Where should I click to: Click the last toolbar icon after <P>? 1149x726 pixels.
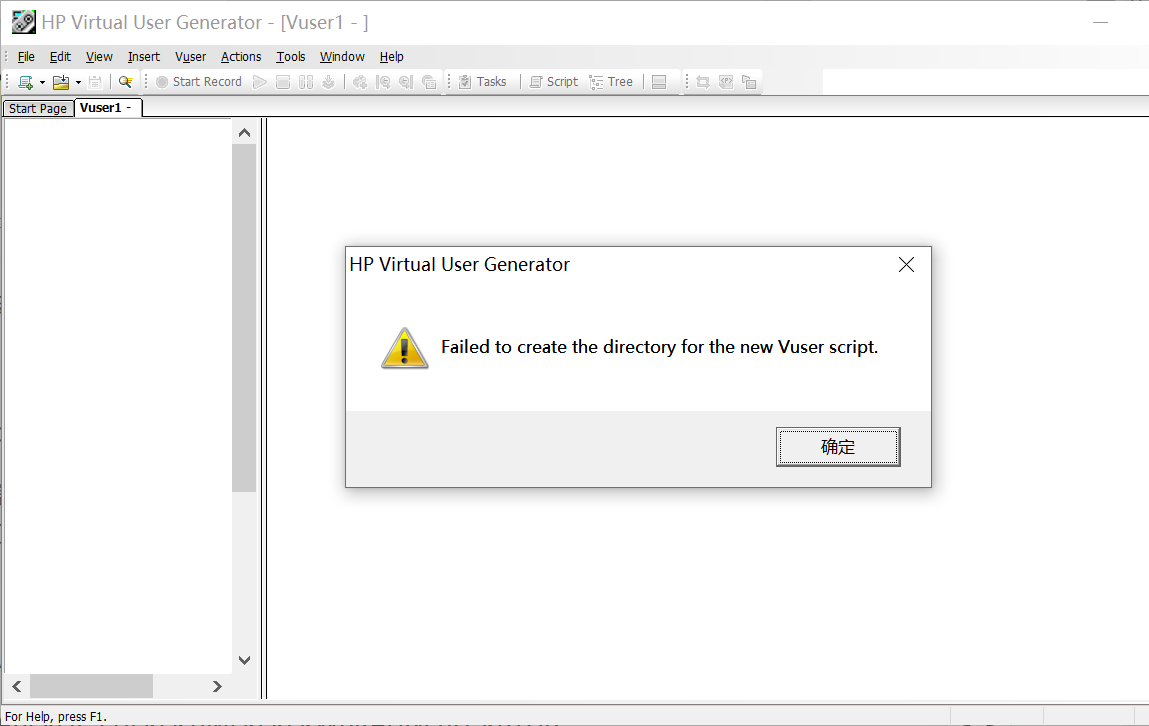tap(749, 82)
